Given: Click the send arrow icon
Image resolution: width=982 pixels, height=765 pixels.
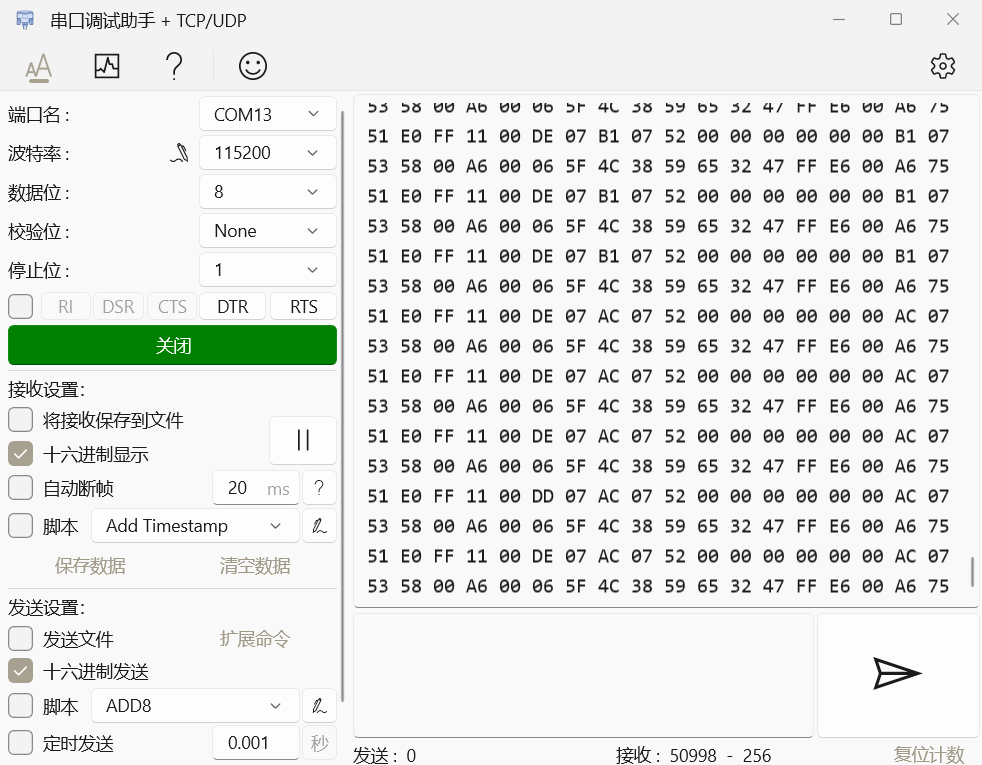Looking at the screenshot, I should [897, 674].
